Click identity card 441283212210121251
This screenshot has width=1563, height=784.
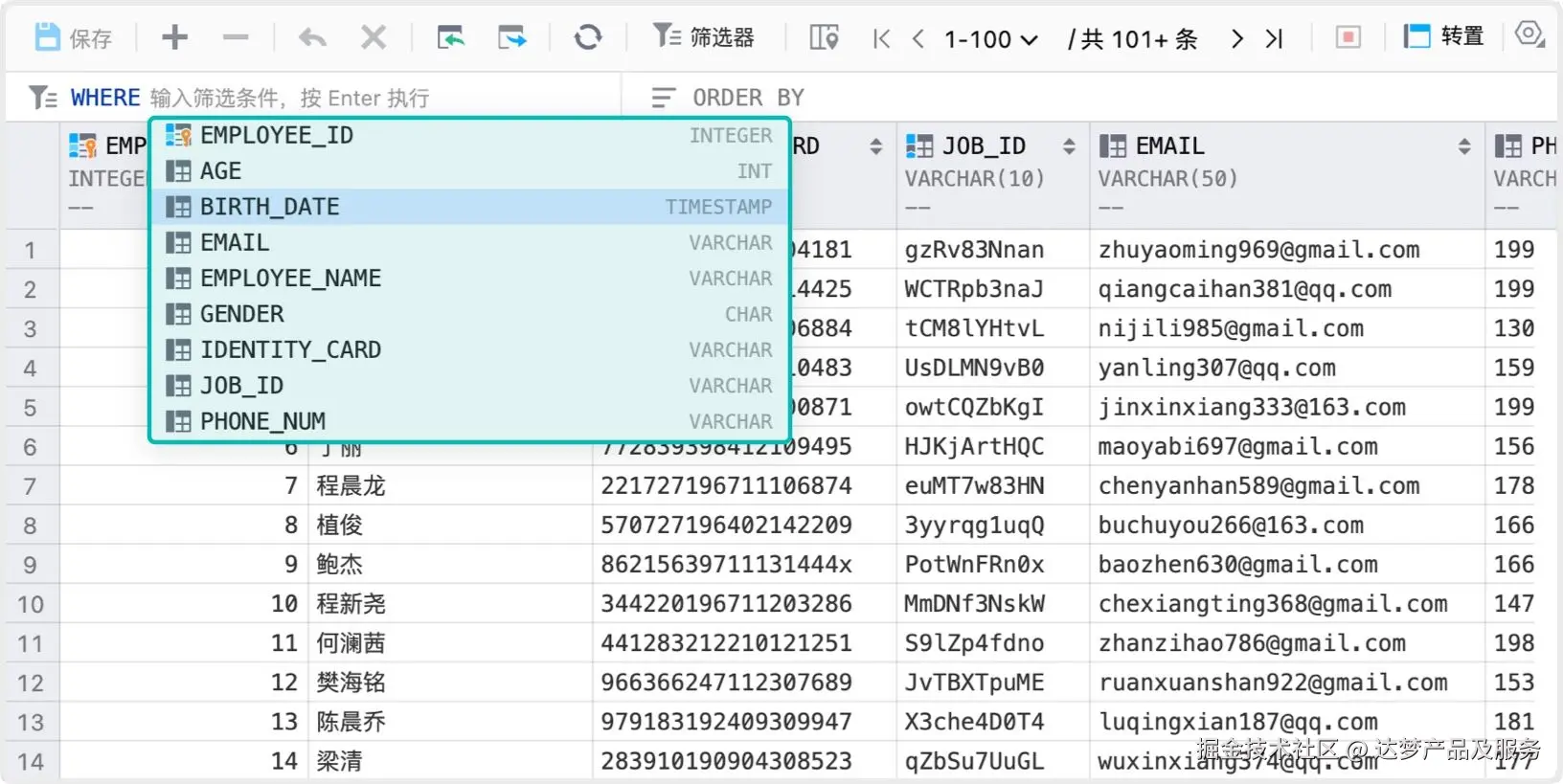[726, 643]
